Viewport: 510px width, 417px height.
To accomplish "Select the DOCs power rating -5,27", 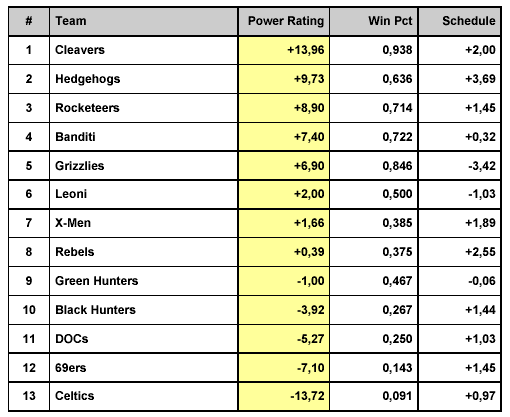I will [311, 339].
